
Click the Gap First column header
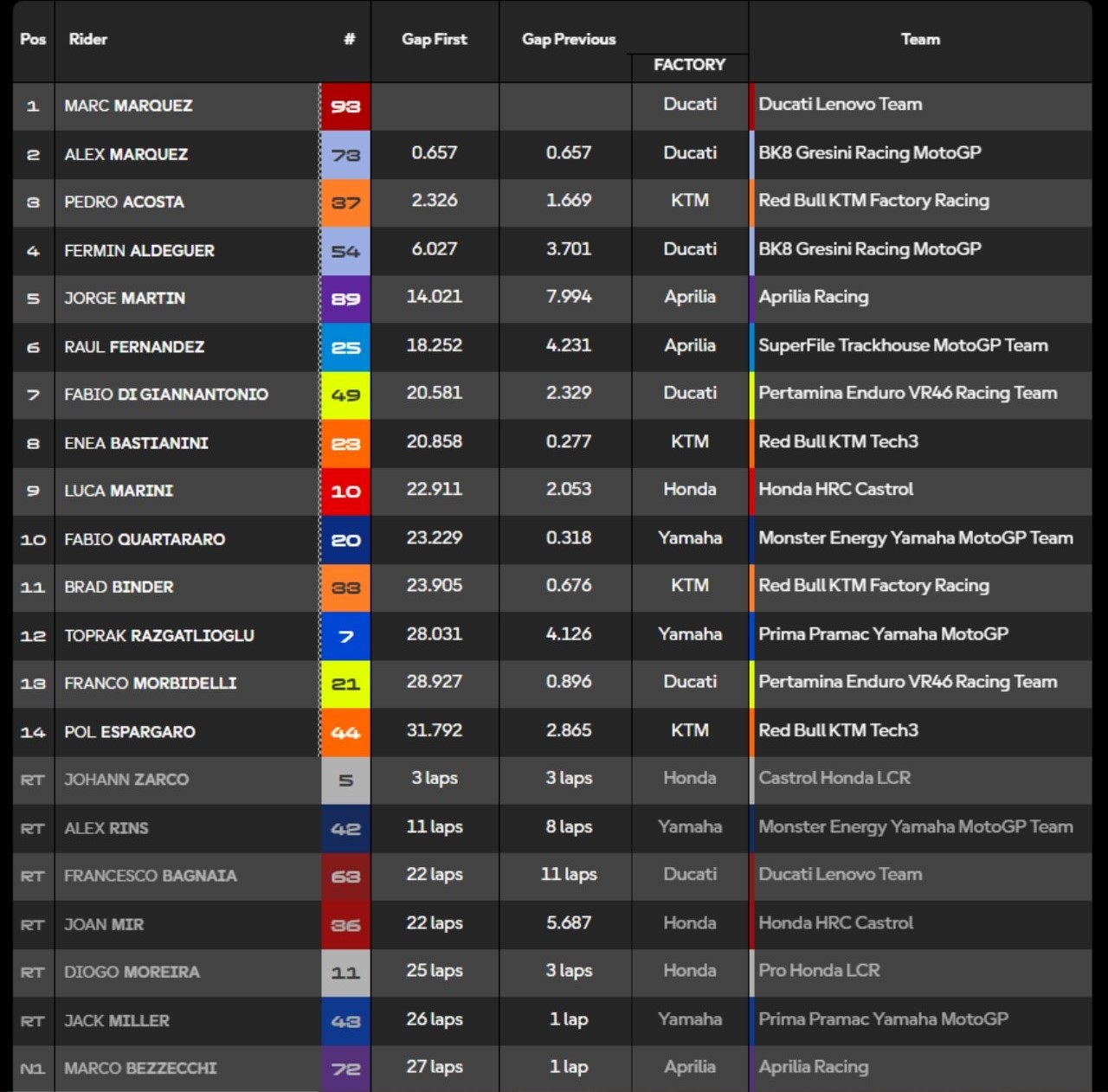point(435,39)
